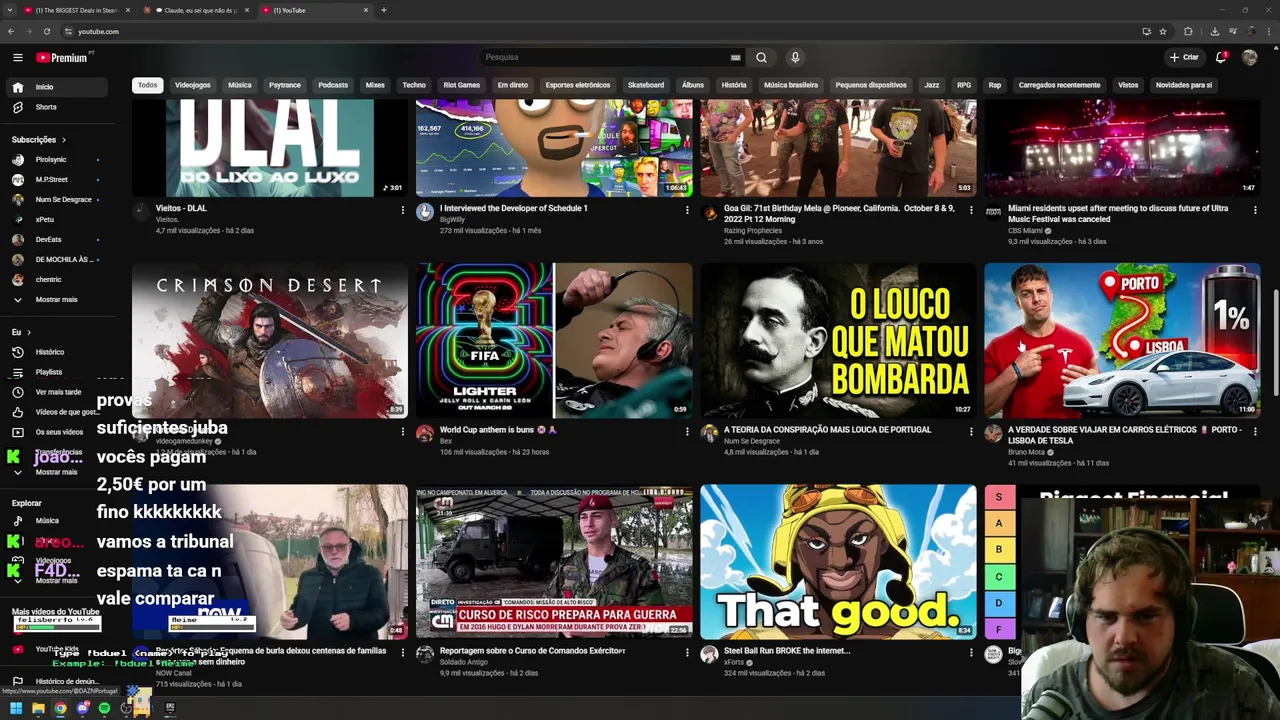Select the Psytrance filter chip

point(284,85)
